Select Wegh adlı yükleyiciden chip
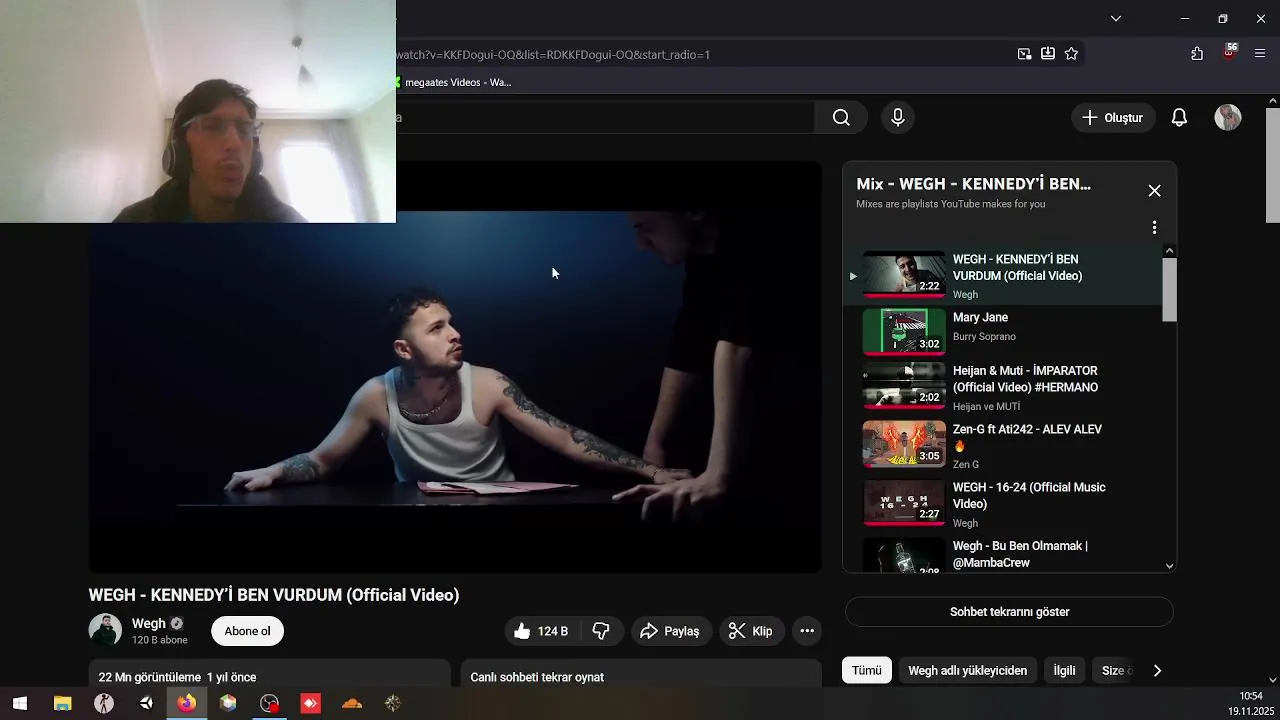The width and height of the screenshot is (1280, 720). [967, 671]
